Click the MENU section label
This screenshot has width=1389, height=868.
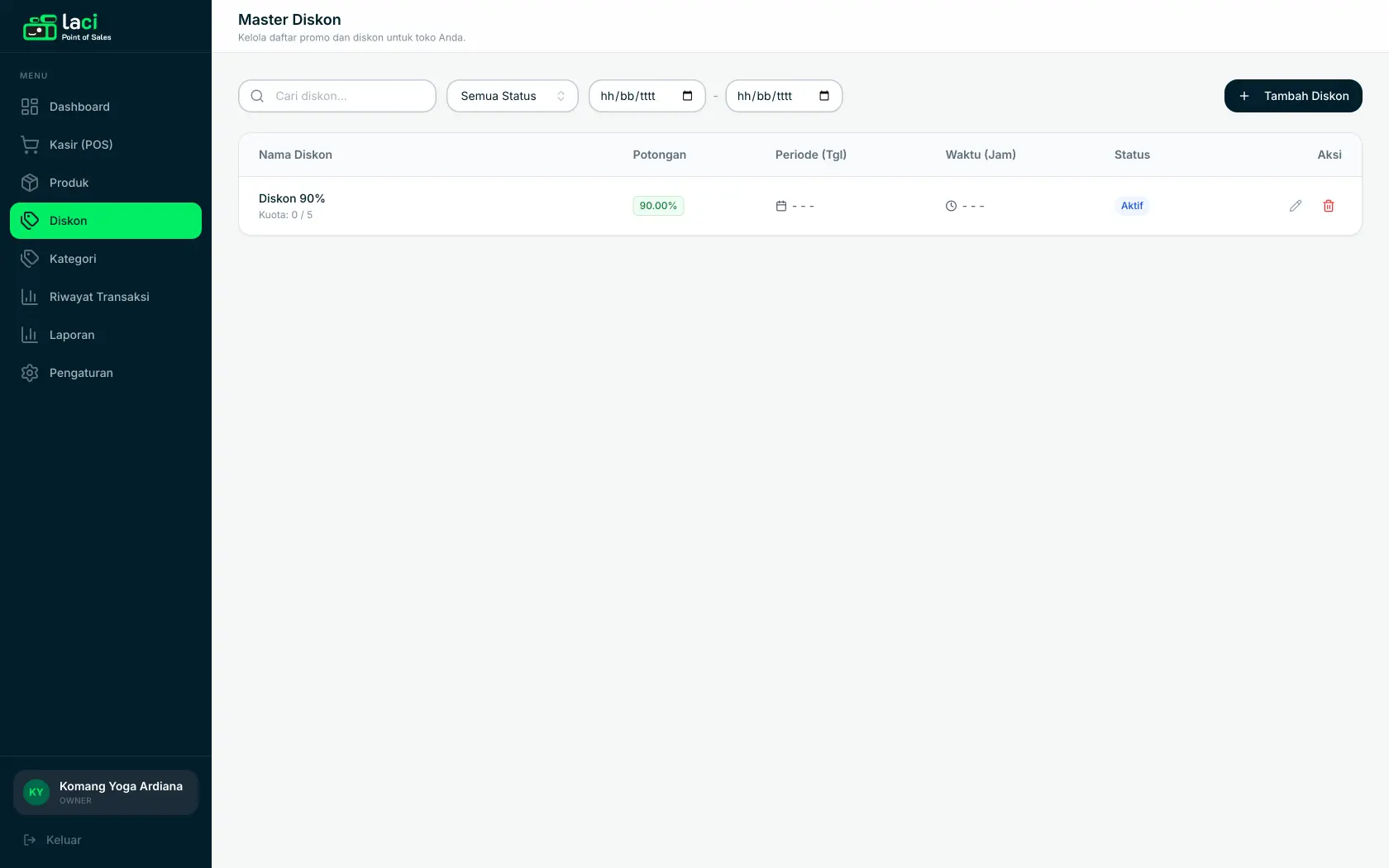[34, 76]
